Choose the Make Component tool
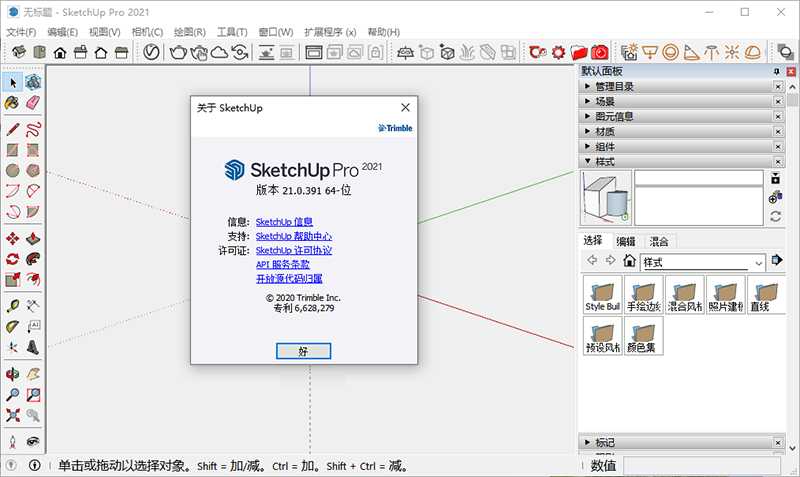 pos(33,82)
